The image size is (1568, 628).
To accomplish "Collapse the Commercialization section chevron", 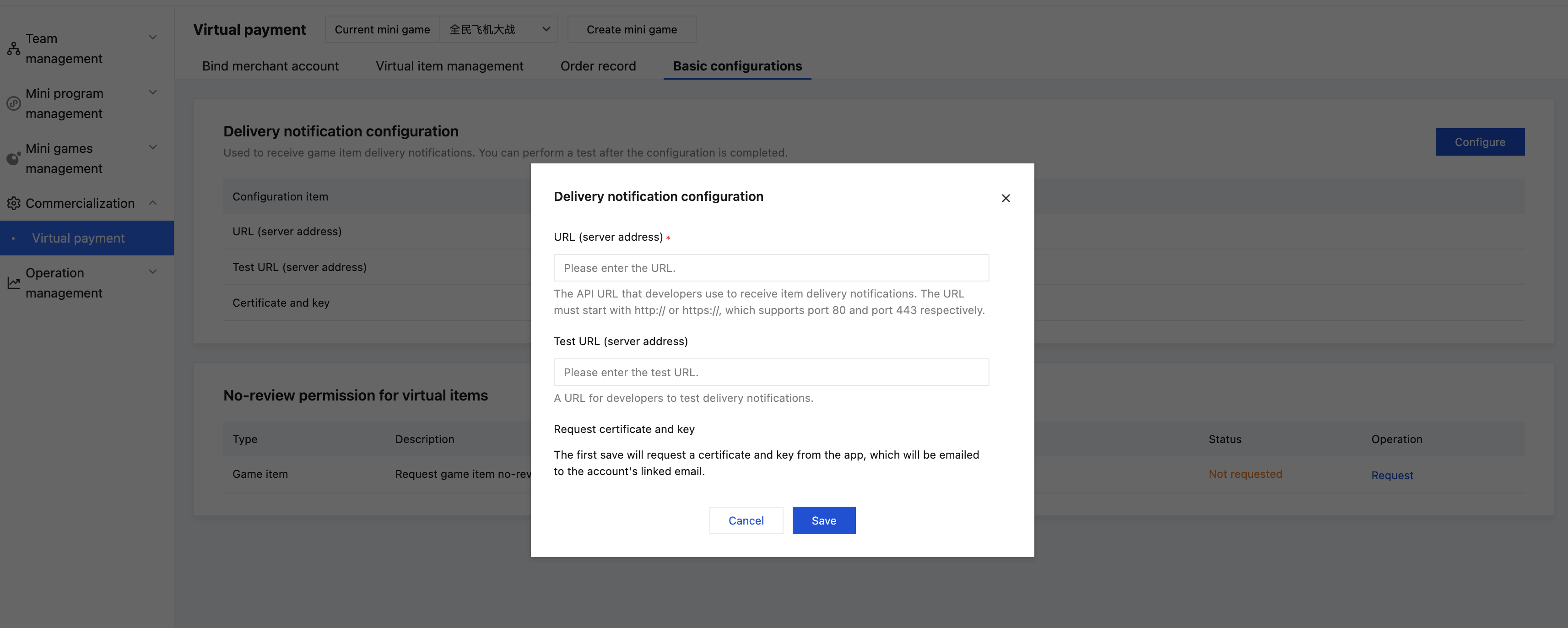I will (153, 203).
